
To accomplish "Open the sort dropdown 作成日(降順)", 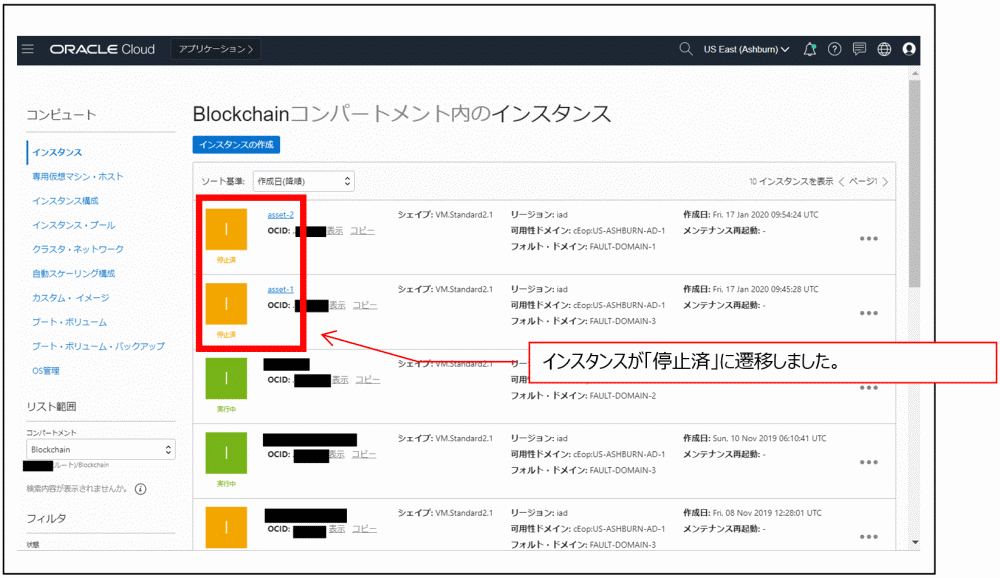I will tap(304, 181).
